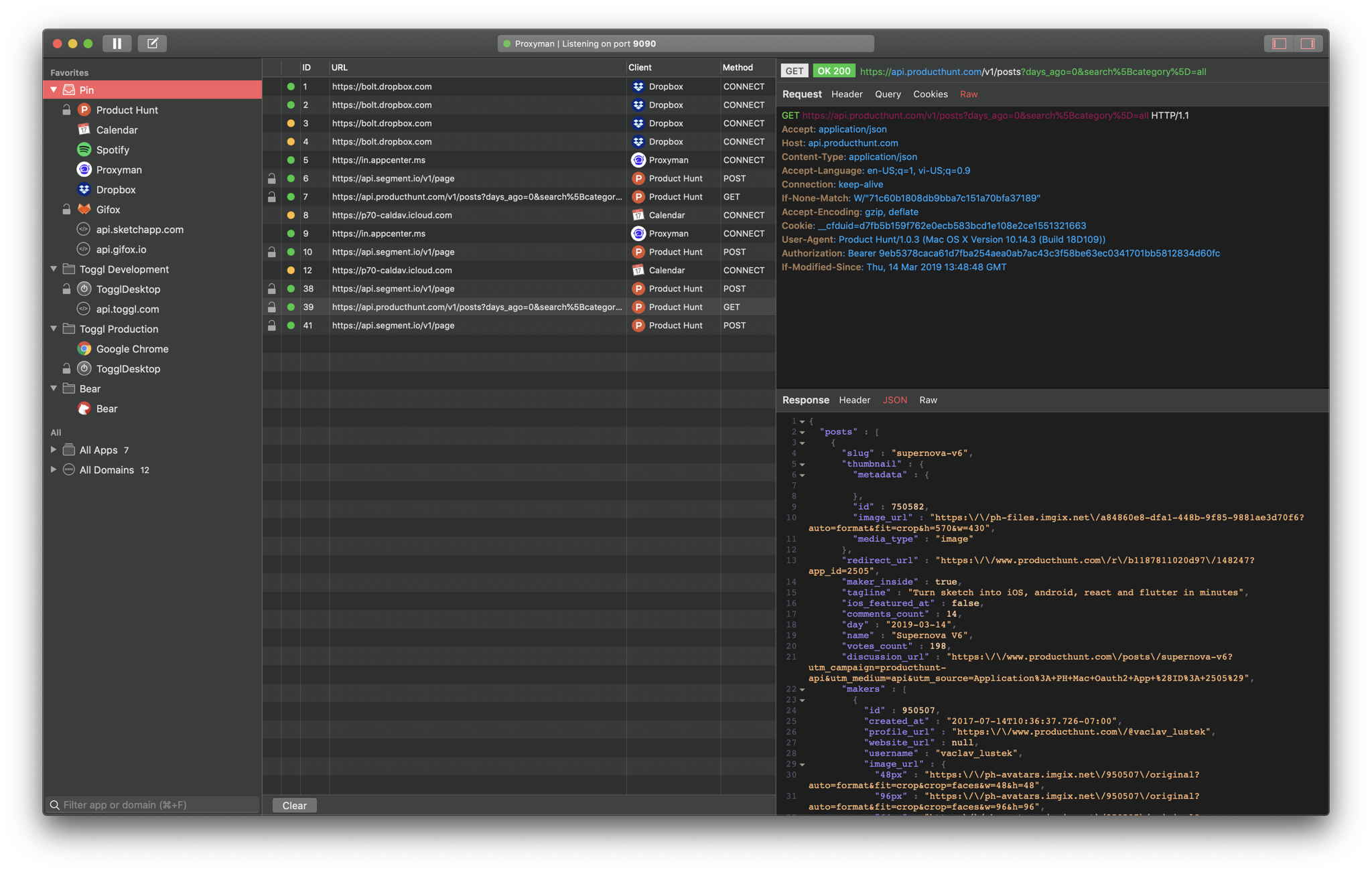Select the api.gifox.io domain
Screen dimensions: 1372x872
121,249
